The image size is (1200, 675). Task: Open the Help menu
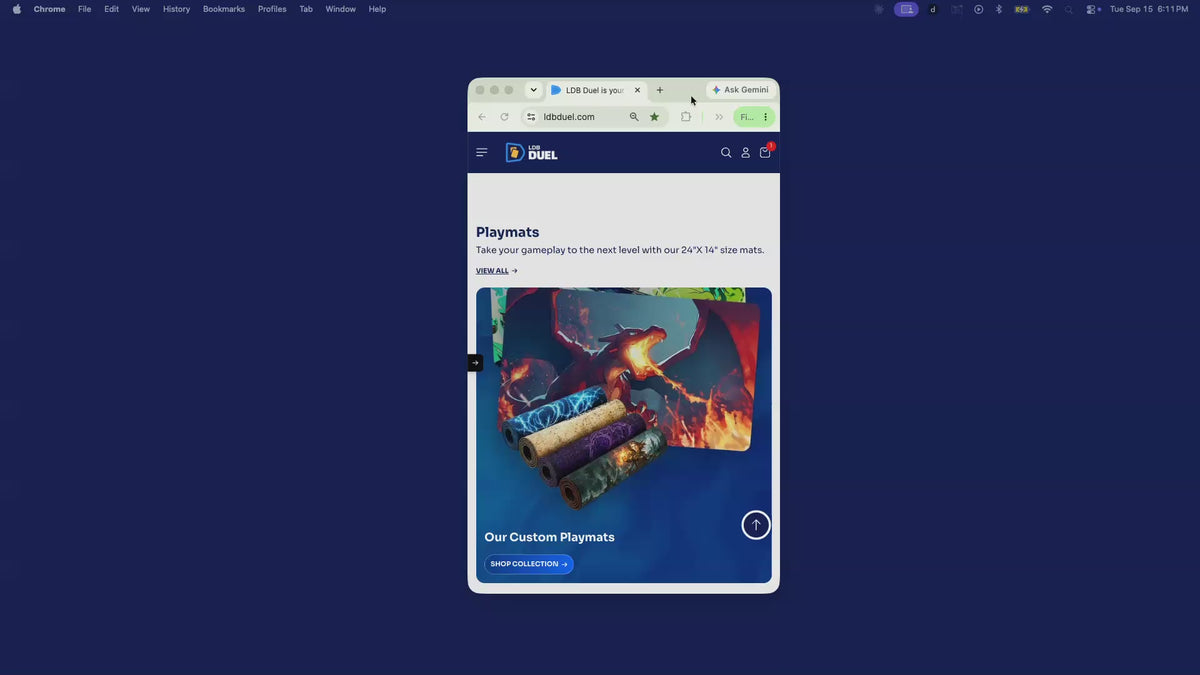click(377, 9)
